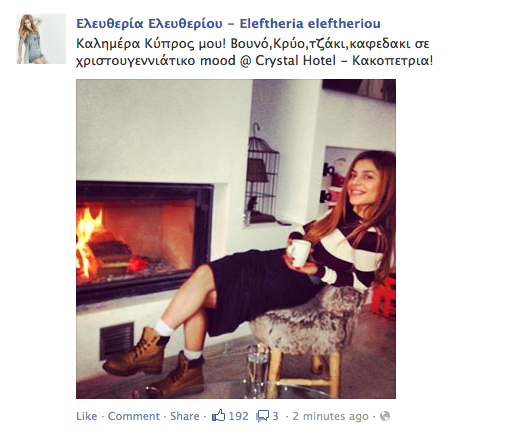The image size is (507, 436).
Task: Click the thumbs-up likes icon
Action: (x=218, y=416)
